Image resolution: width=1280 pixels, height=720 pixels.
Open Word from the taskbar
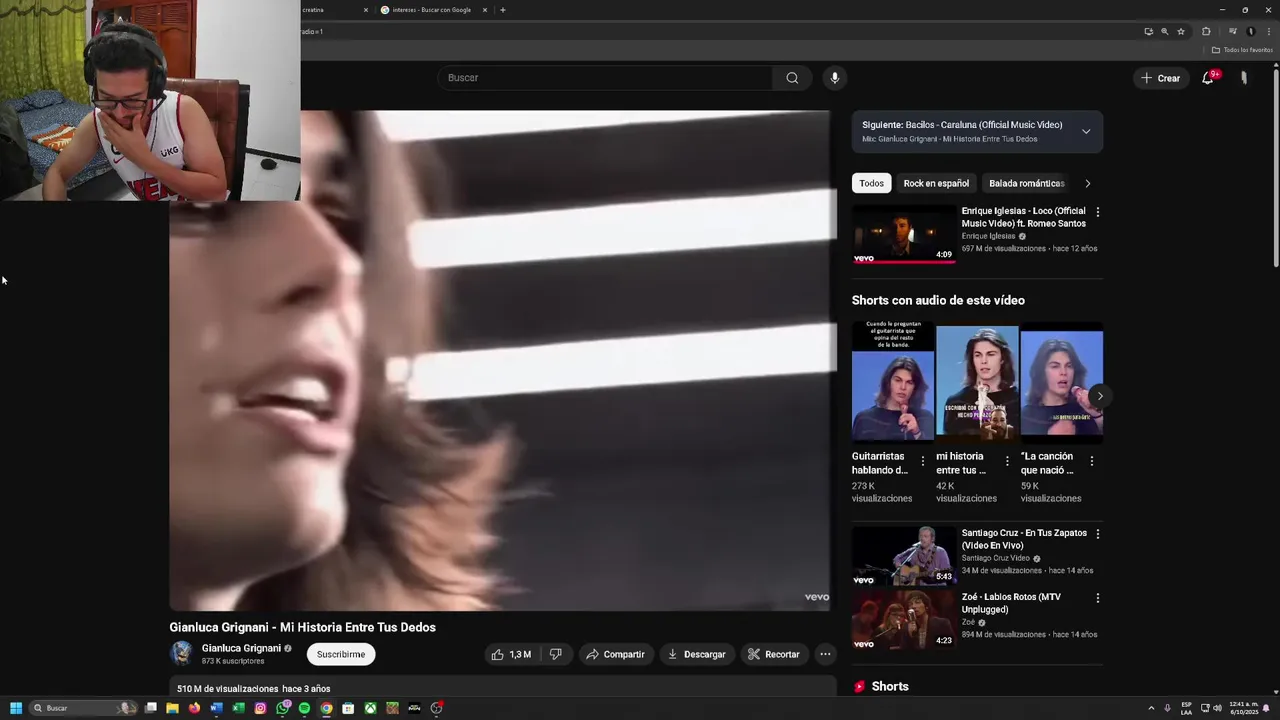pyautogui.click(x=216, y=708)
